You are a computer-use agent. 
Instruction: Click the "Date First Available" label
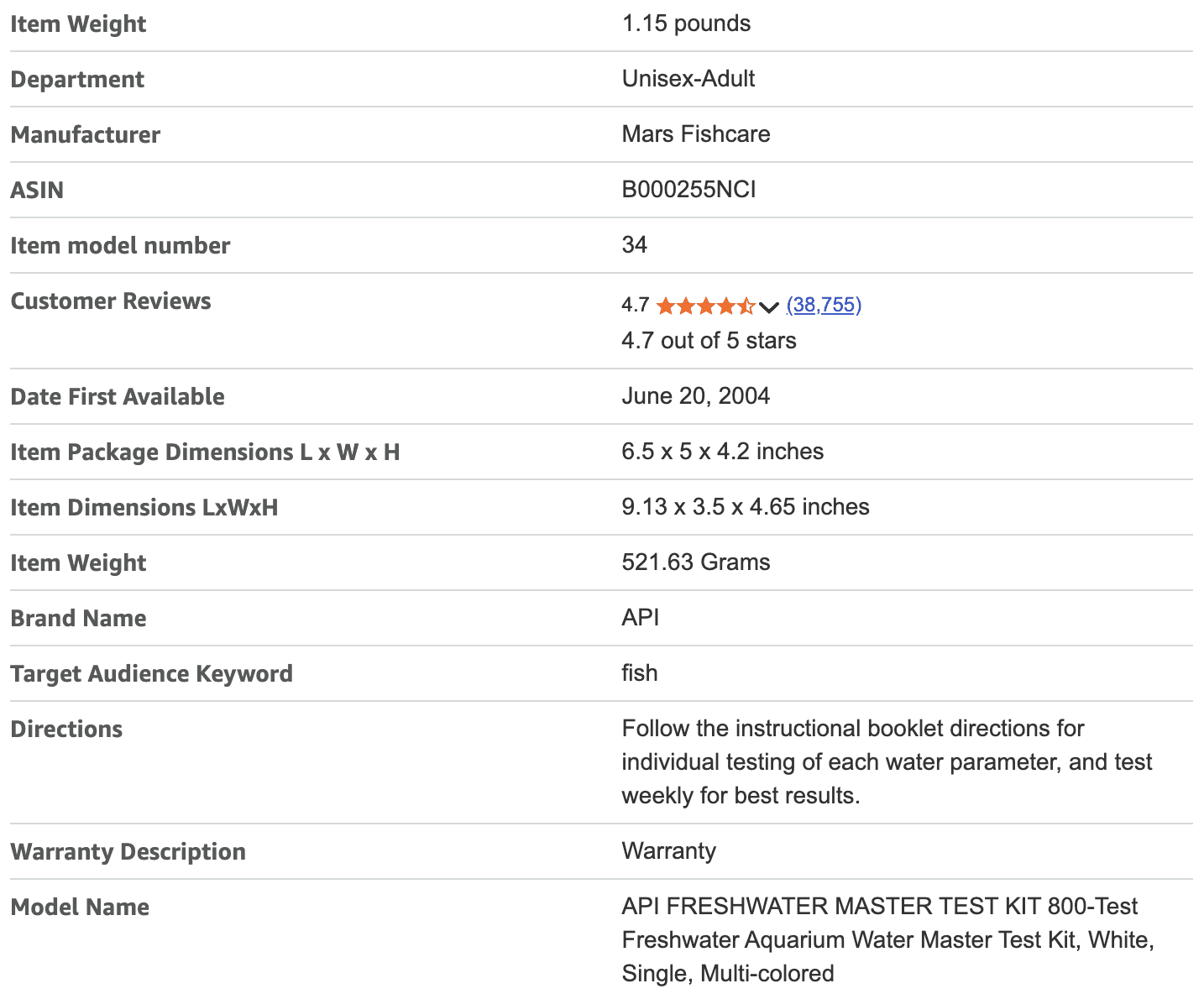tap(118, 397)
